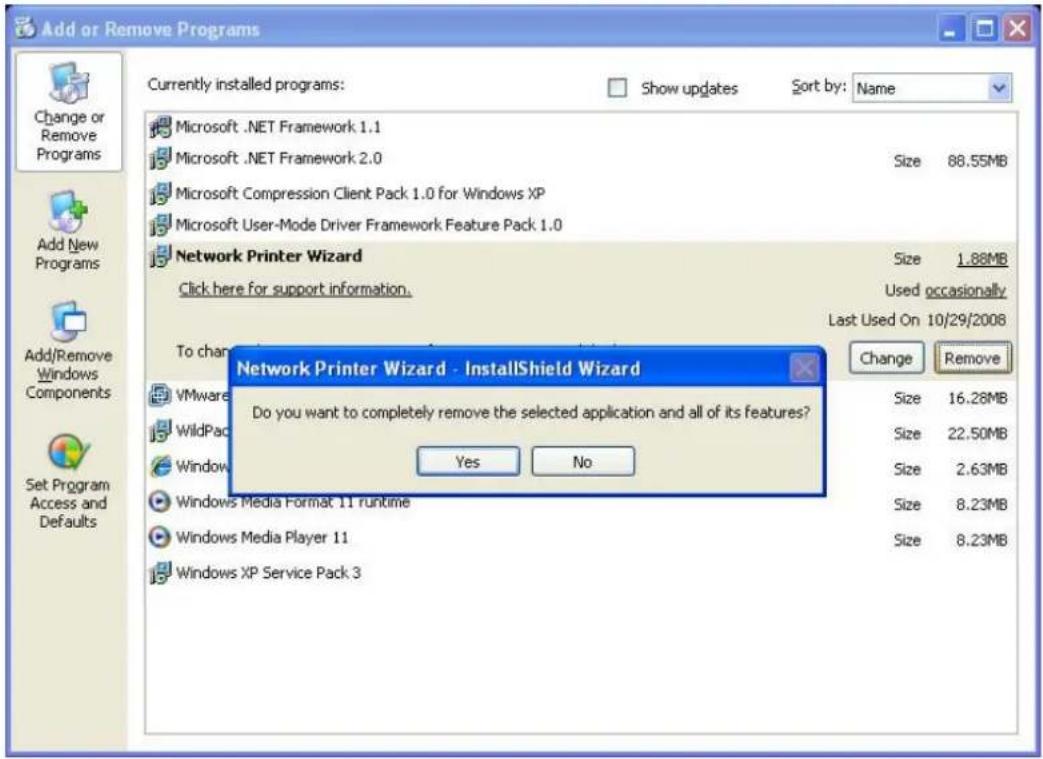Click the 2.63MB size value

point(981,469)
